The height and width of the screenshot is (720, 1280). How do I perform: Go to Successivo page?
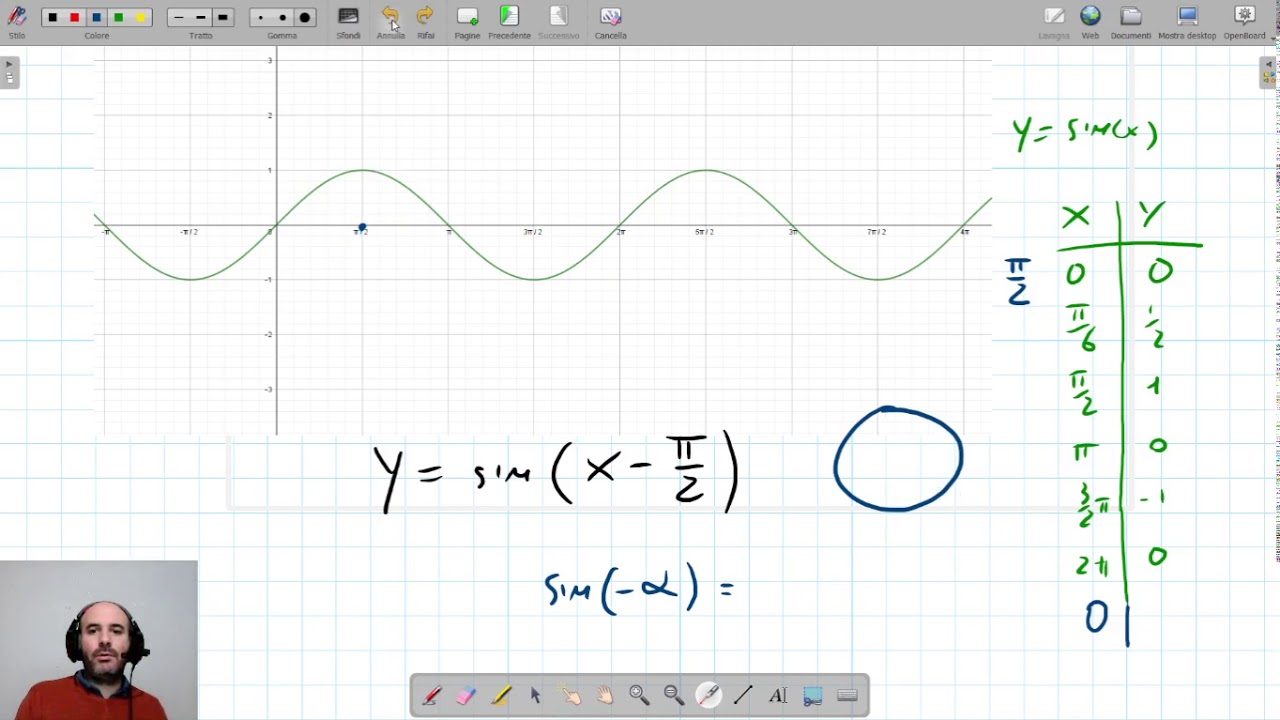point(558,22)
